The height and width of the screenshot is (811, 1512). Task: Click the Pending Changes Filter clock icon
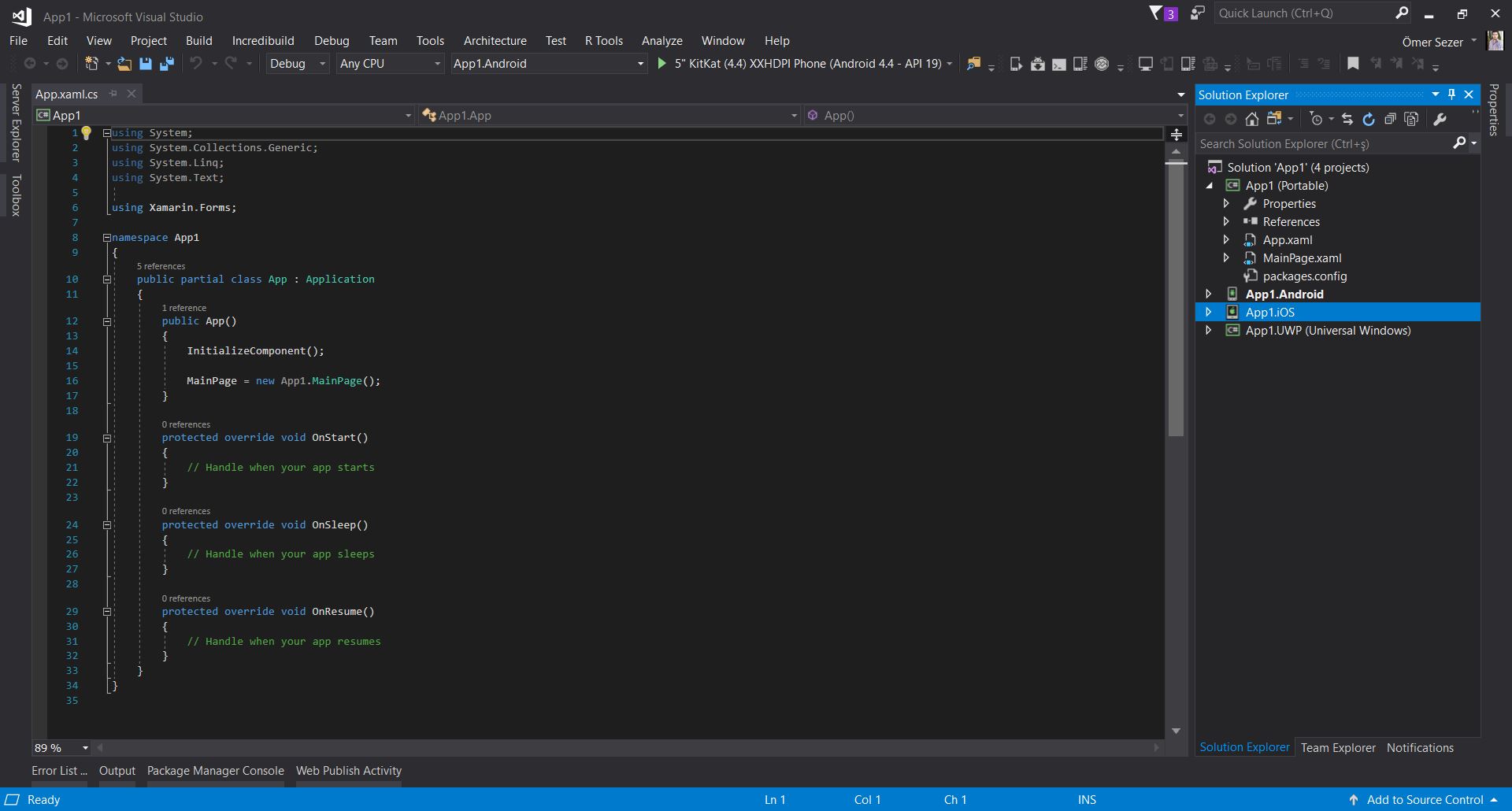click(1316, 119)
